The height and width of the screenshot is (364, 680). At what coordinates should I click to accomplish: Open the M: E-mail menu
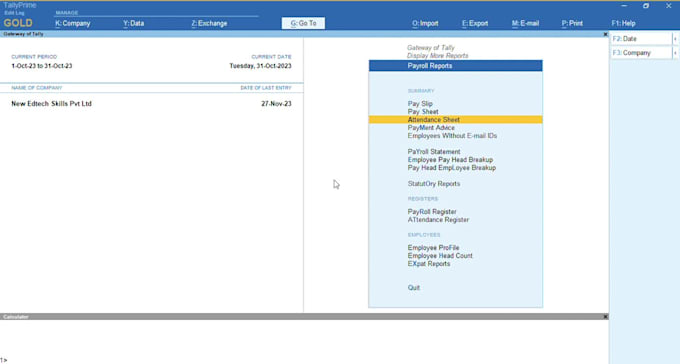point(525,23)
